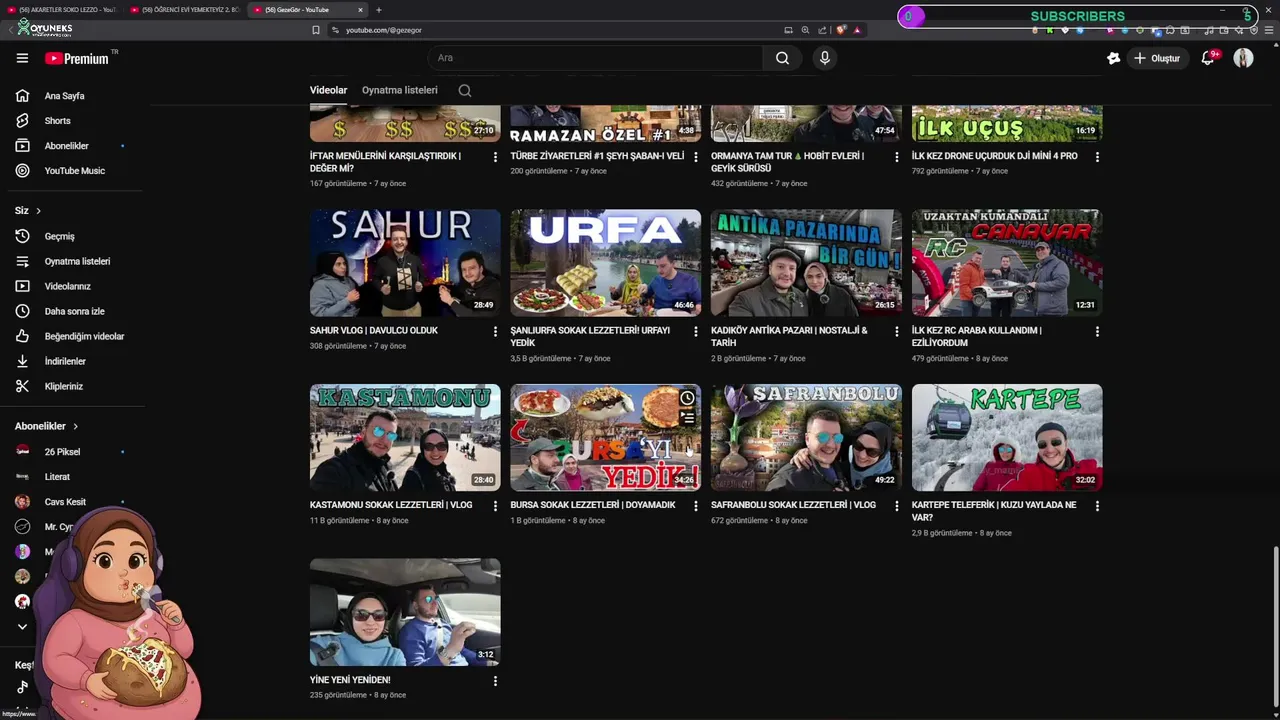
Task: Open the URFA video thumbnail
Action: 605,263
